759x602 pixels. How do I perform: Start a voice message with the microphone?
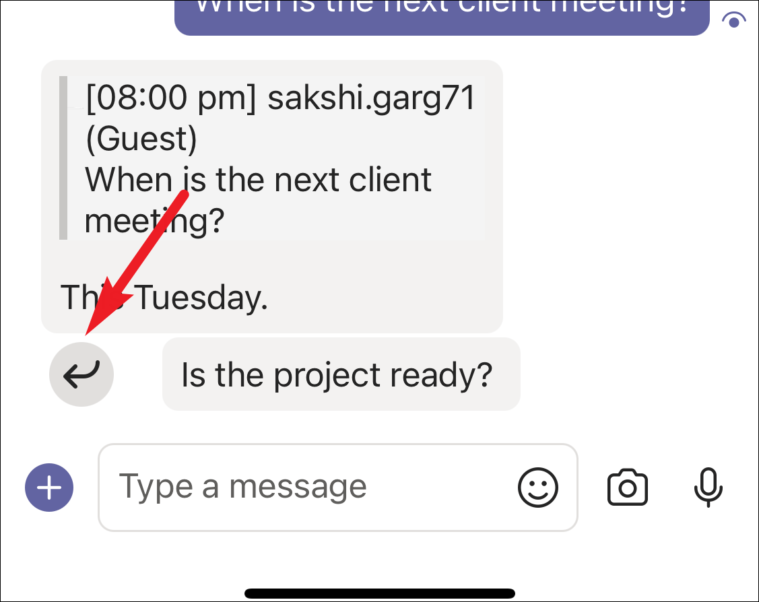(708, 487)
